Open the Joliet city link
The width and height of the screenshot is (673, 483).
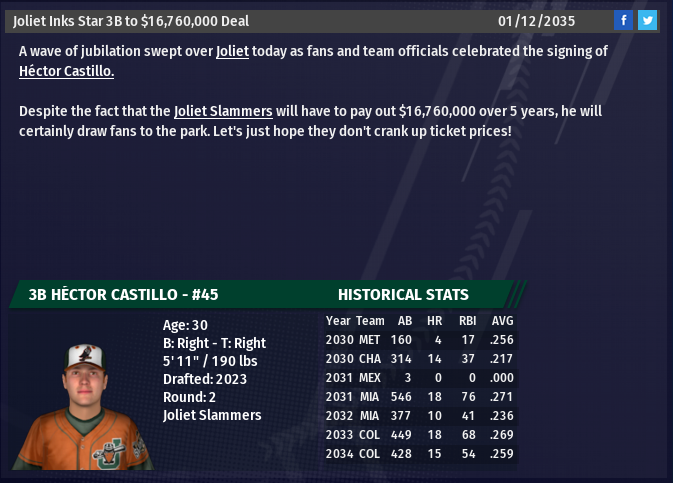[x=232, y=51]
